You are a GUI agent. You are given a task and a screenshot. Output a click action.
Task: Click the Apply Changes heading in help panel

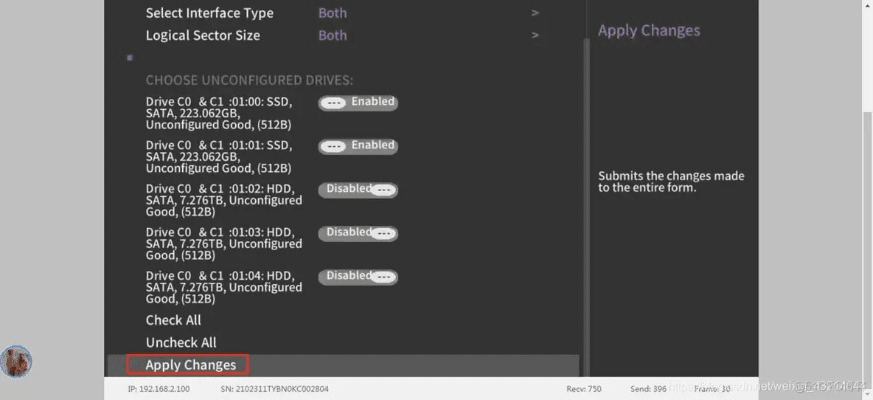(x=649, y=30)
